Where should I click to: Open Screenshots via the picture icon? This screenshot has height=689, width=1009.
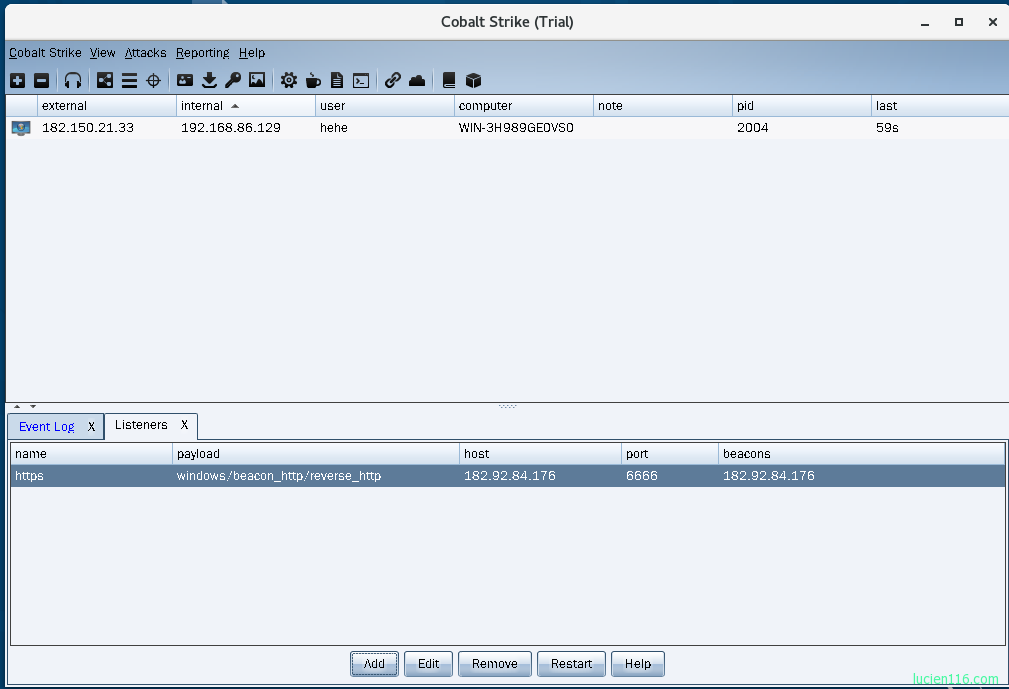257,80
